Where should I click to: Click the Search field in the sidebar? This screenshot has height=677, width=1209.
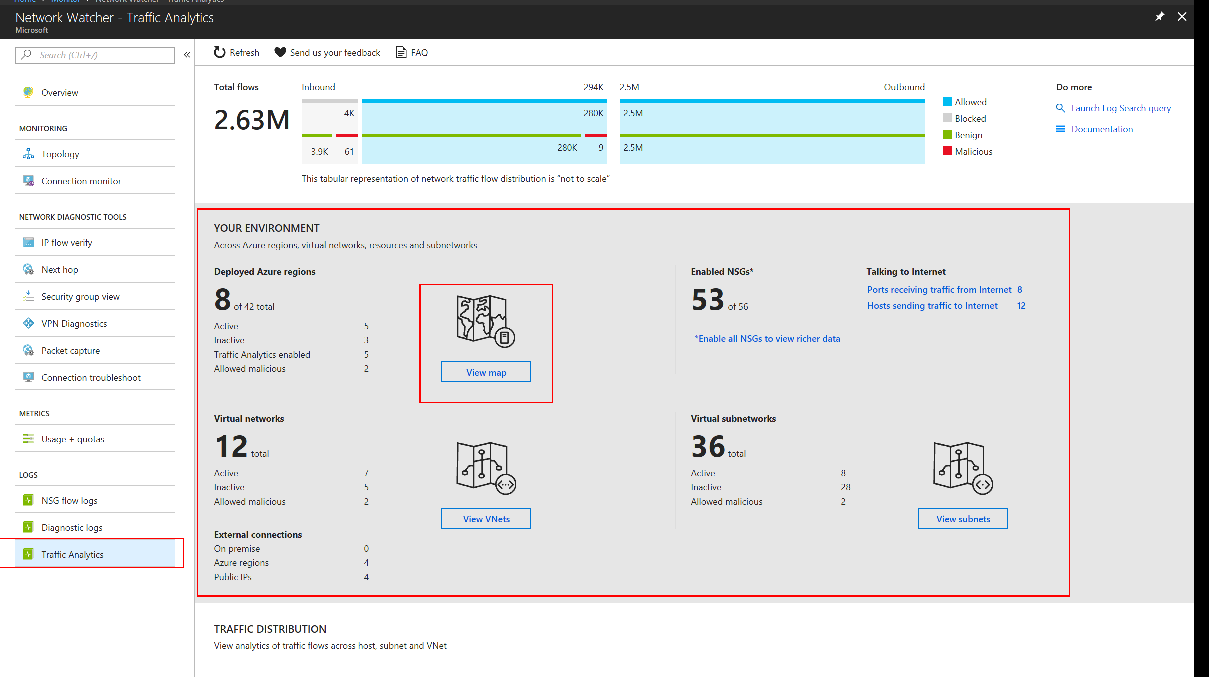[93, 55]
